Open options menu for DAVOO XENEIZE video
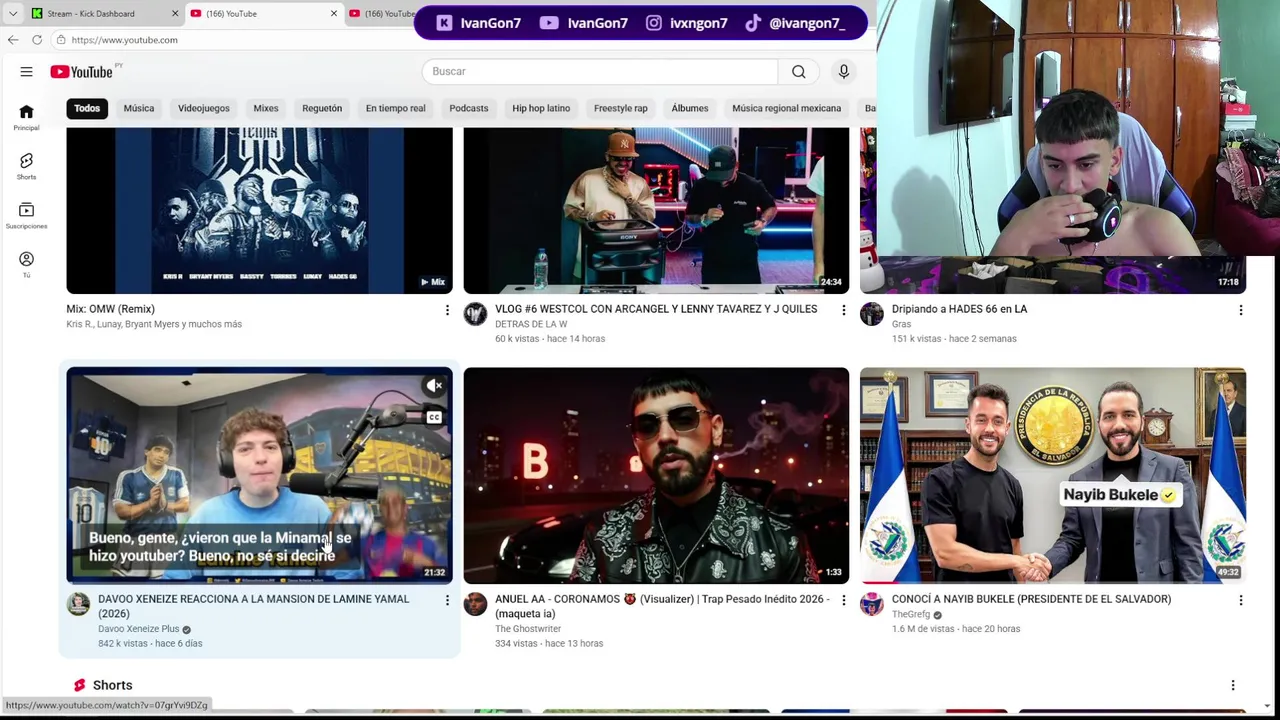This screenshot has height=720, width=1280. tap(447, 600)
